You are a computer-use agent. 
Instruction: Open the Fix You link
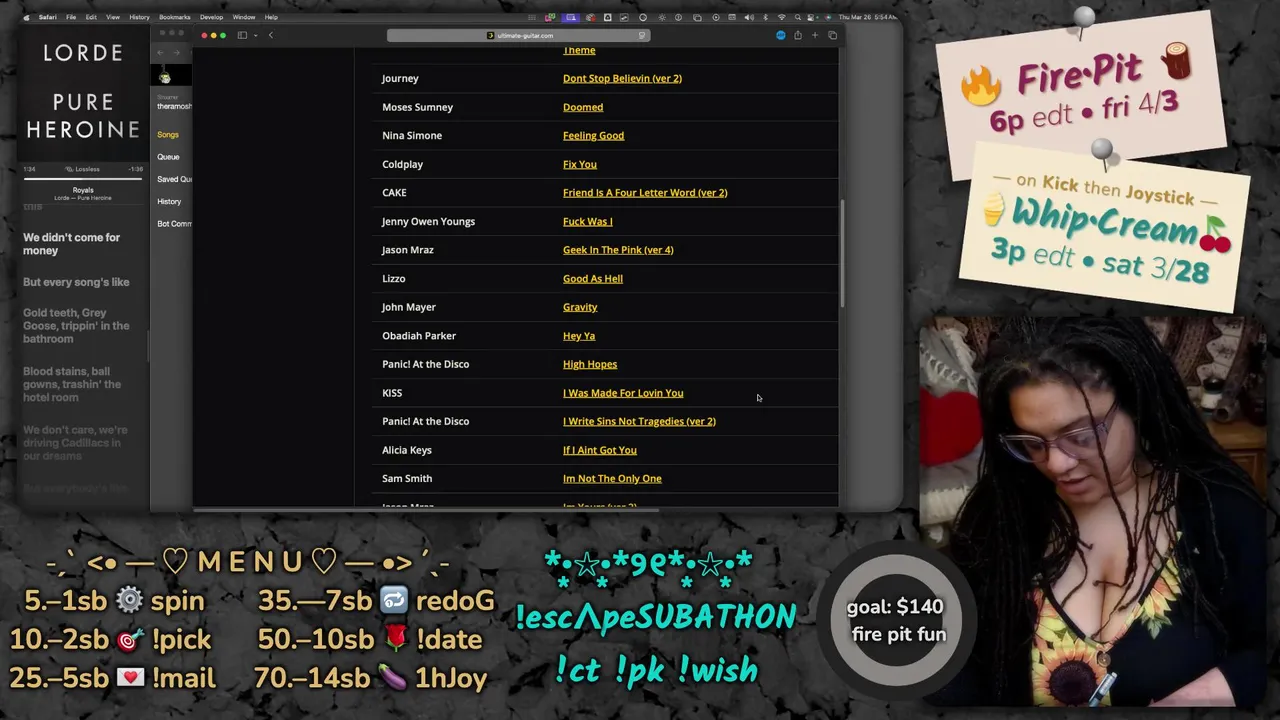point(580,164)
